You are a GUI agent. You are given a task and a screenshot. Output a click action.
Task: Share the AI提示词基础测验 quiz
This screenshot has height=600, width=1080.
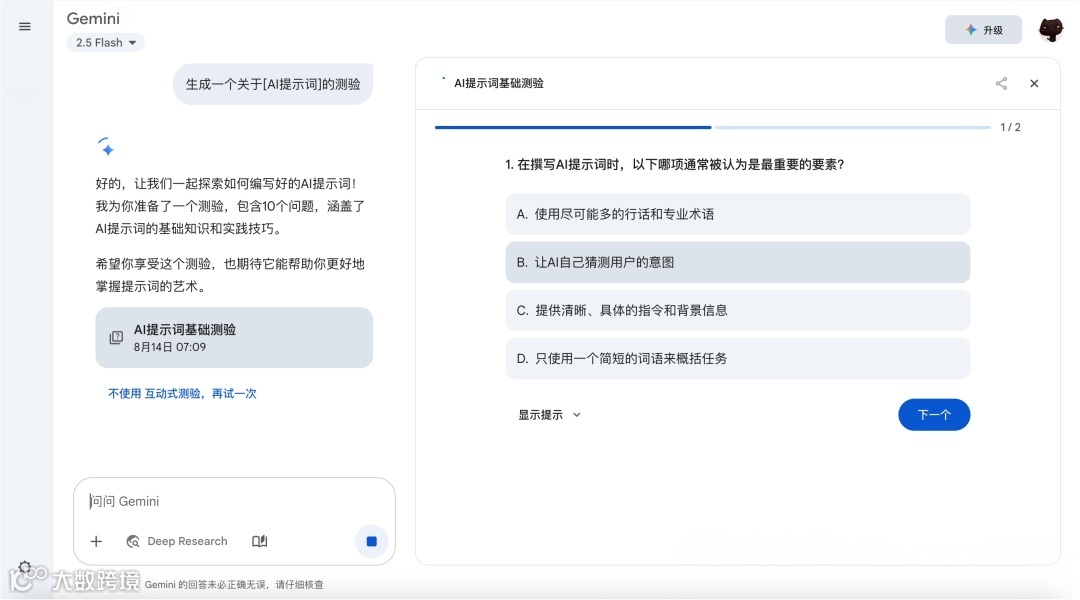(x=1001, y=83)
